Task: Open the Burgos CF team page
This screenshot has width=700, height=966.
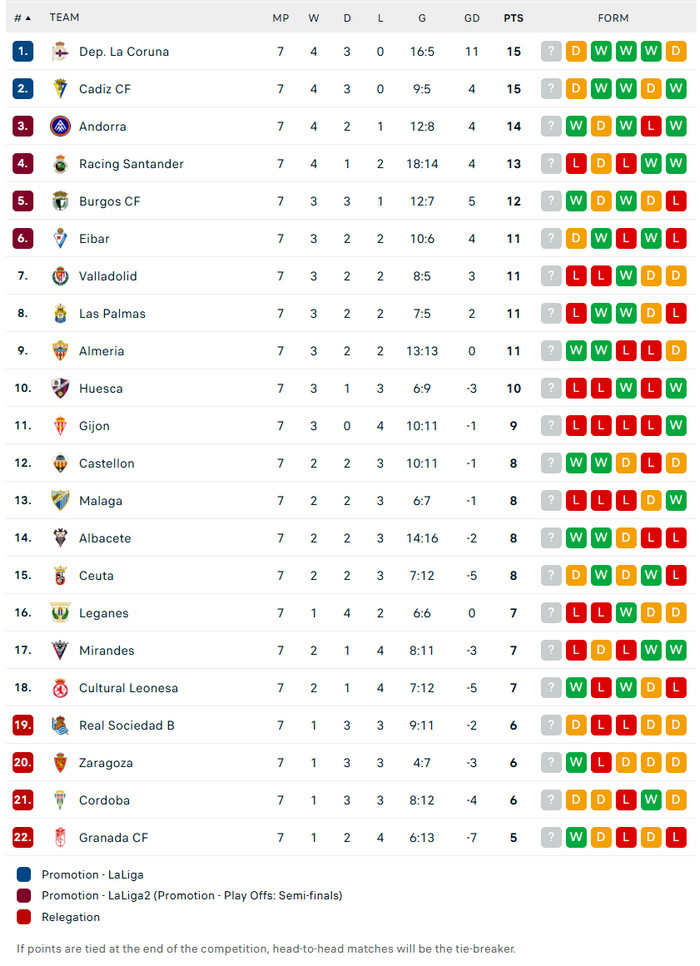Action: click(x=109, y=201)
